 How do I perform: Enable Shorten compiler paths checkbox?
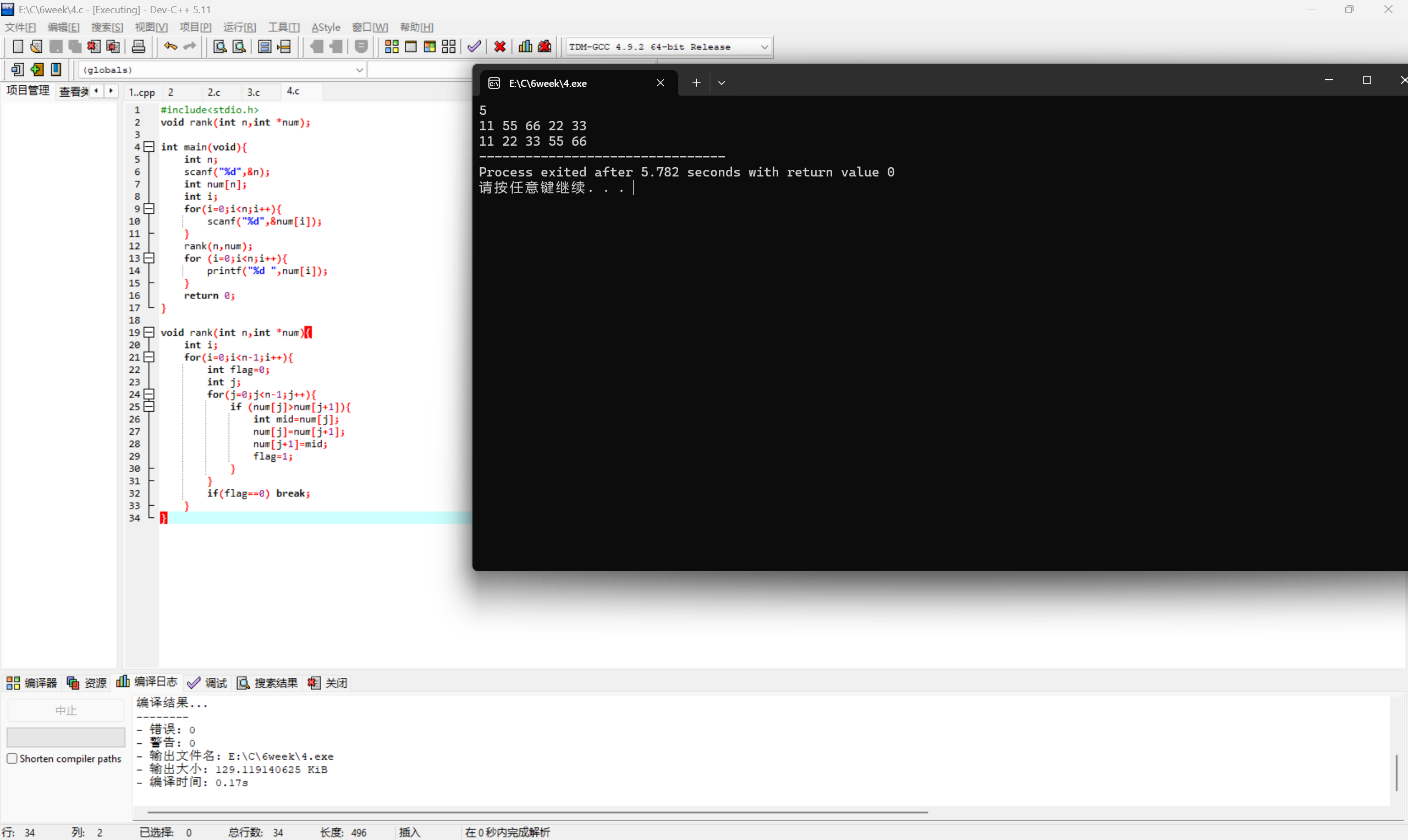pos(12,759)
